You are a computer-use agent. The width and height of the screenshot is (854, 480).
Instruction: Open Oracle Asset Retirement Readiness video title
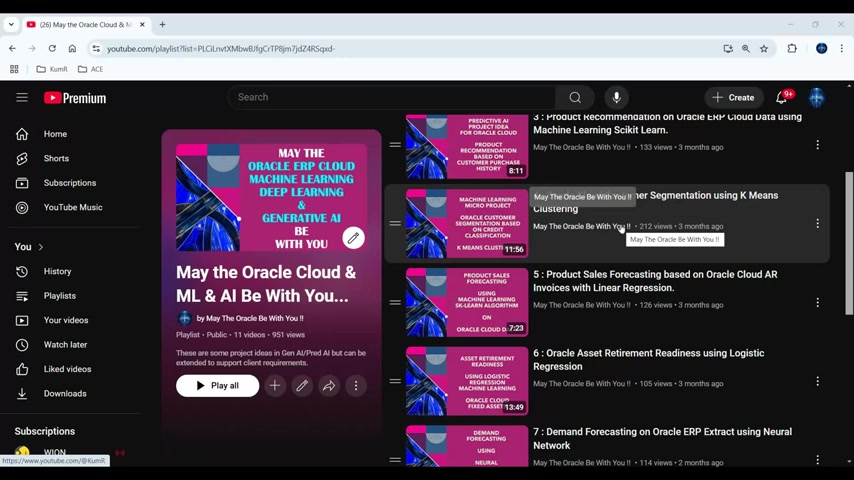pos(649,360)
